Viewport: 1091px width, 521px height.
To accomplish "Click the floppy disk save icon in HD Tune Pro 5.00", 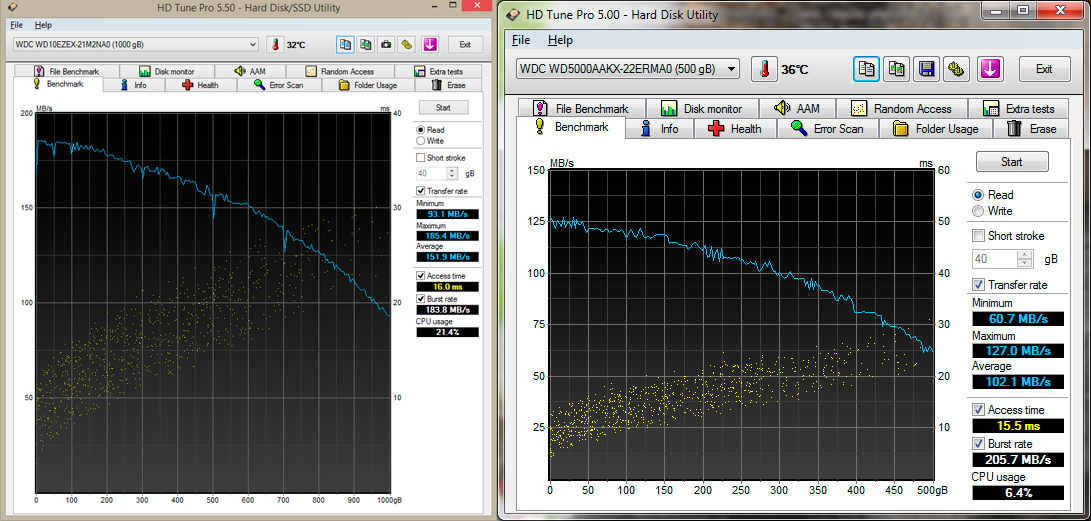I will 927,69.
